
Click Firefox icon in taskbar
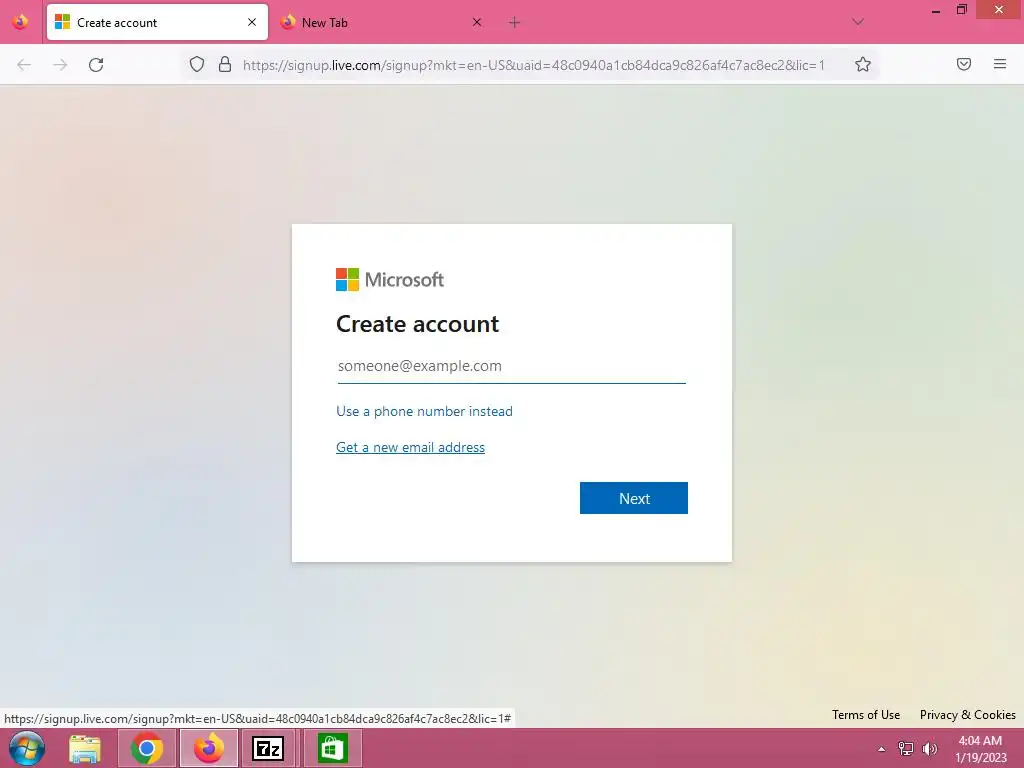[209, 748]
